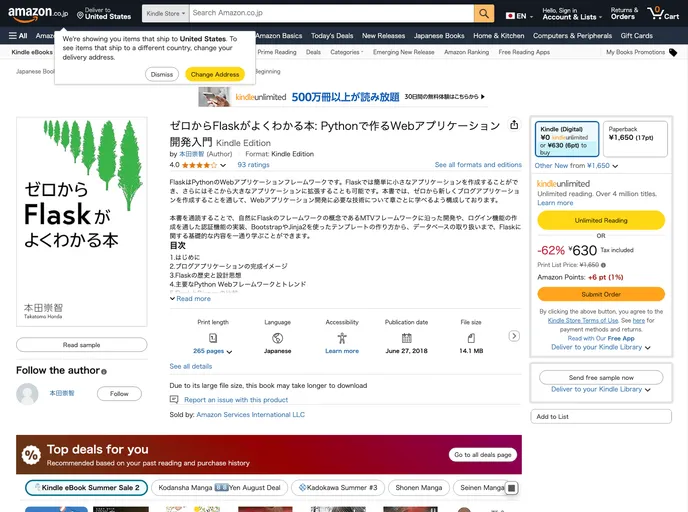
Task: Click Submit Order button
Action: tap(601, 294)
